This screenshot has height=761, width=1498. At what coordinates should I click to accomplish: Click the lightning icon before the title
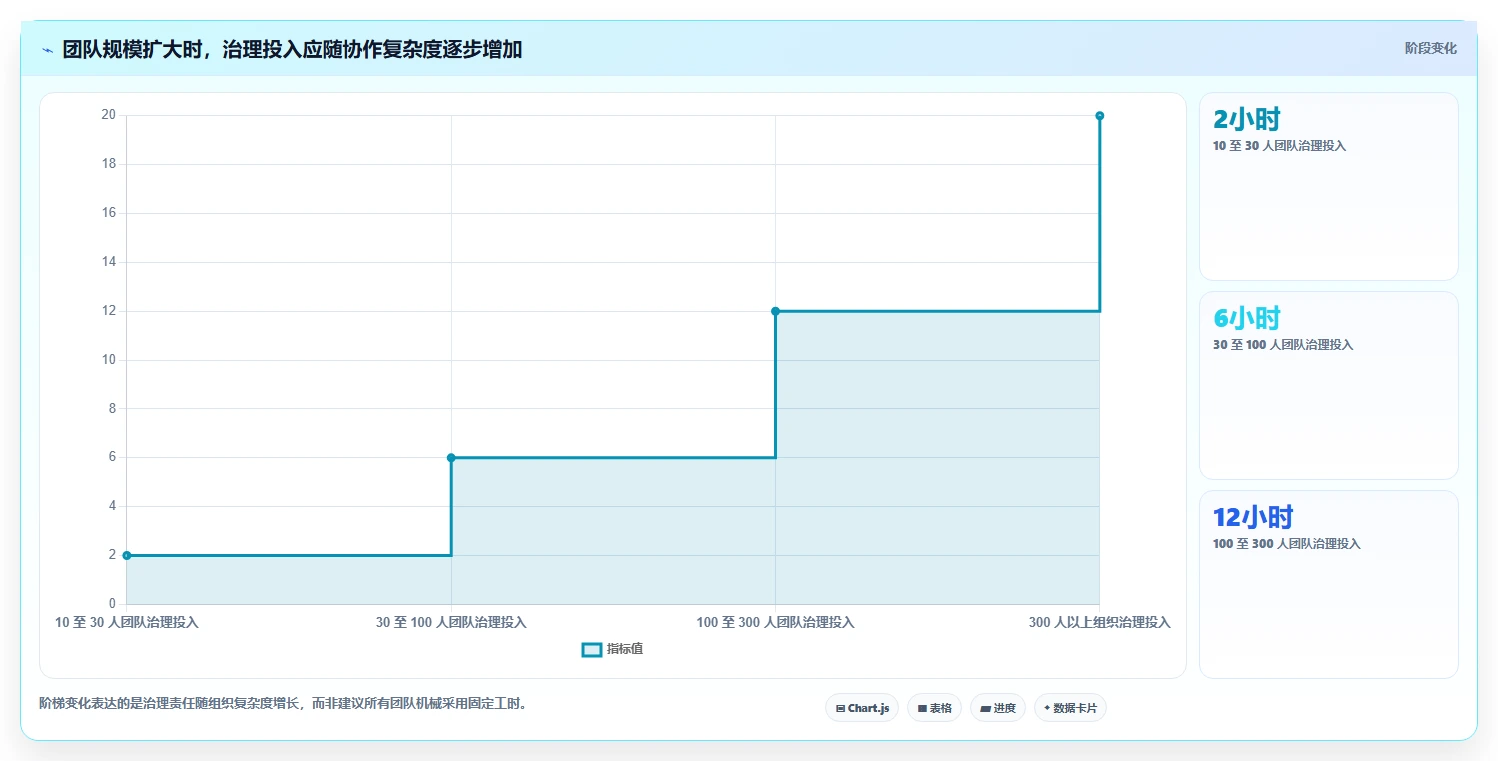point(47,49)
